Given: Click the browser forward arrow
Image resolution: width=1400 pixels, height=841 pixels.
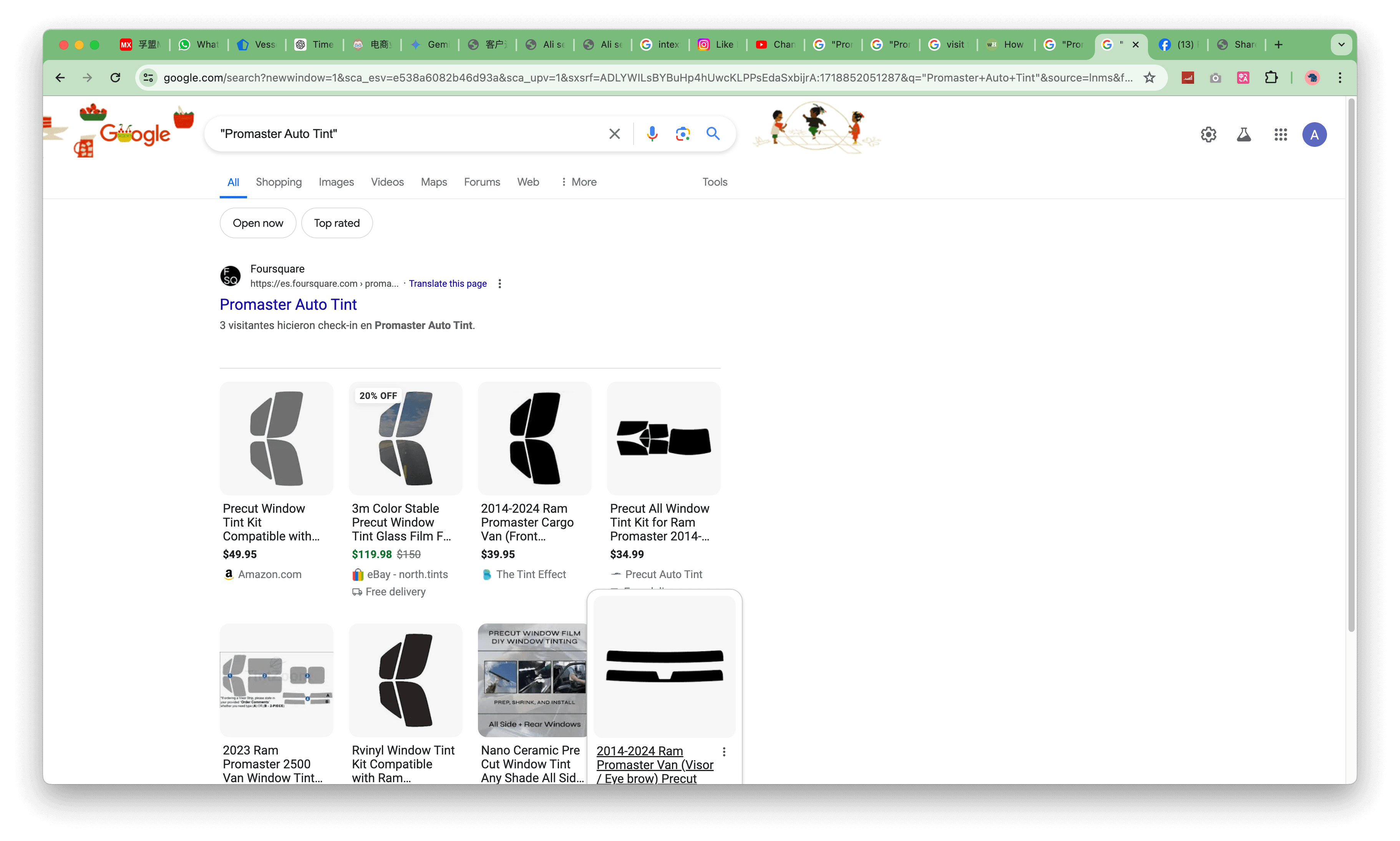Looking at the screenshot, I should (87, 78).
